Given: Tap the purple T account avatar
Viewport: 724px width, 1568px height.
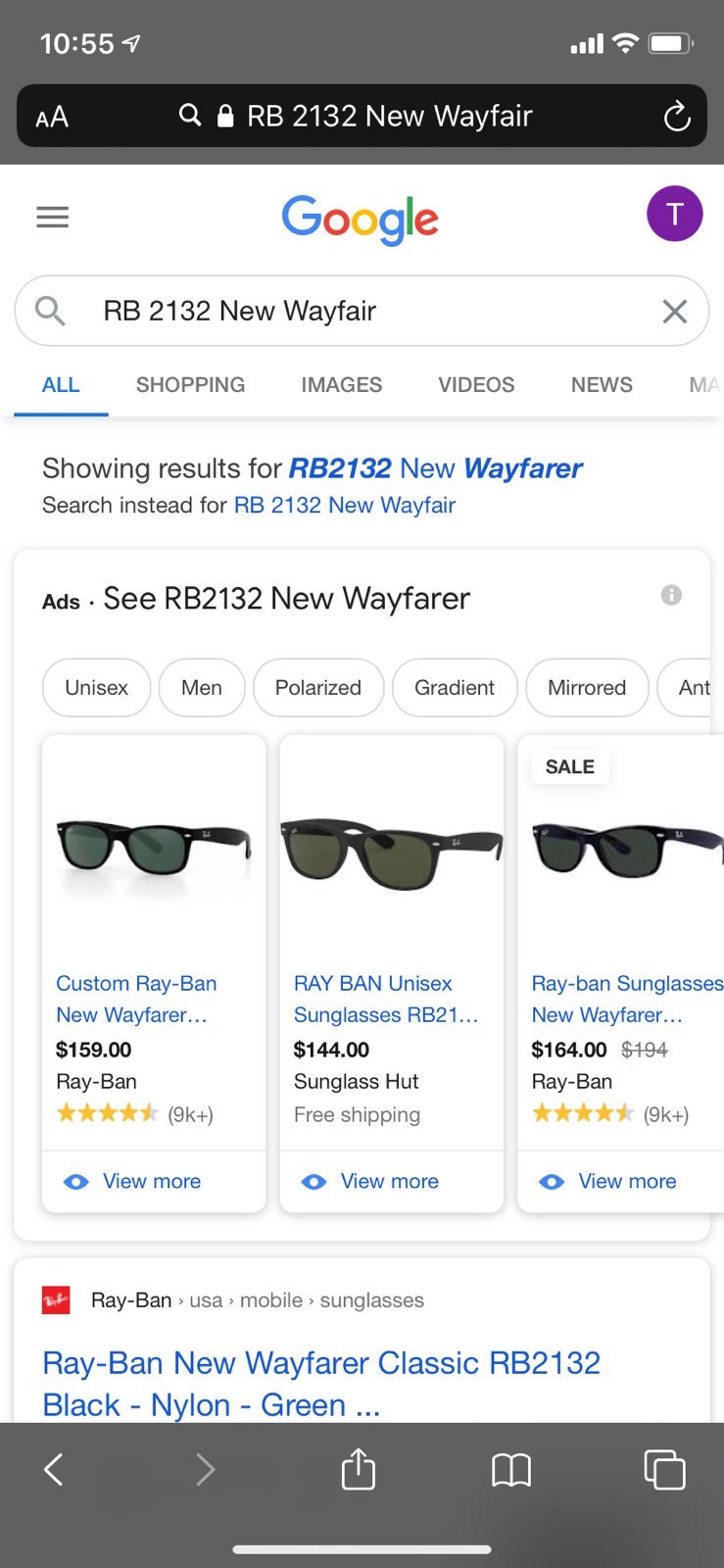Looking at the screenshot, I should [674, 214].
